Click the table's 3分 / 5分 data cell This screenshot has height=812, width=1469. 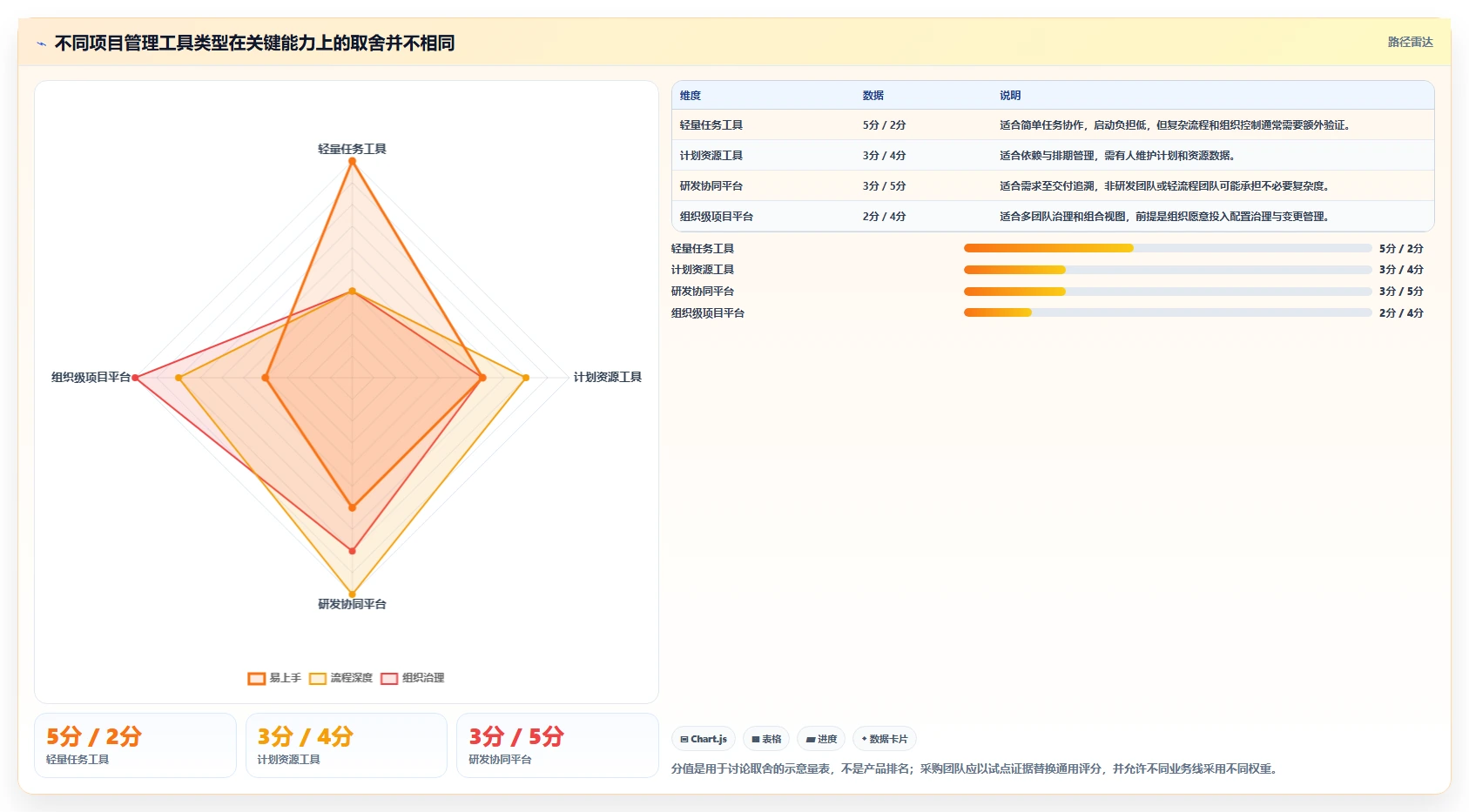click(x=885, y=186)
